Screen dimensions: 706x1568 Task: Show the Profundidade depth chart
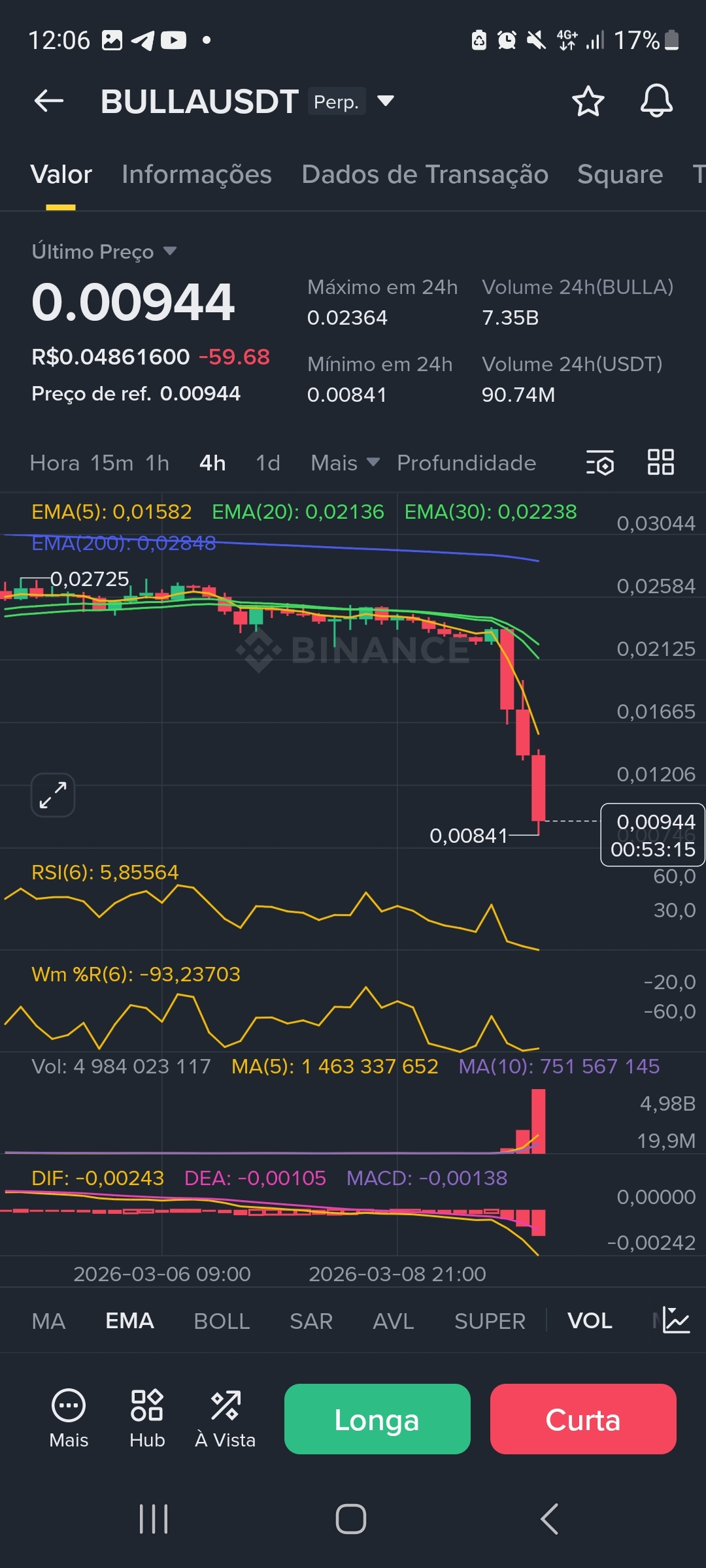coord(466,463)
